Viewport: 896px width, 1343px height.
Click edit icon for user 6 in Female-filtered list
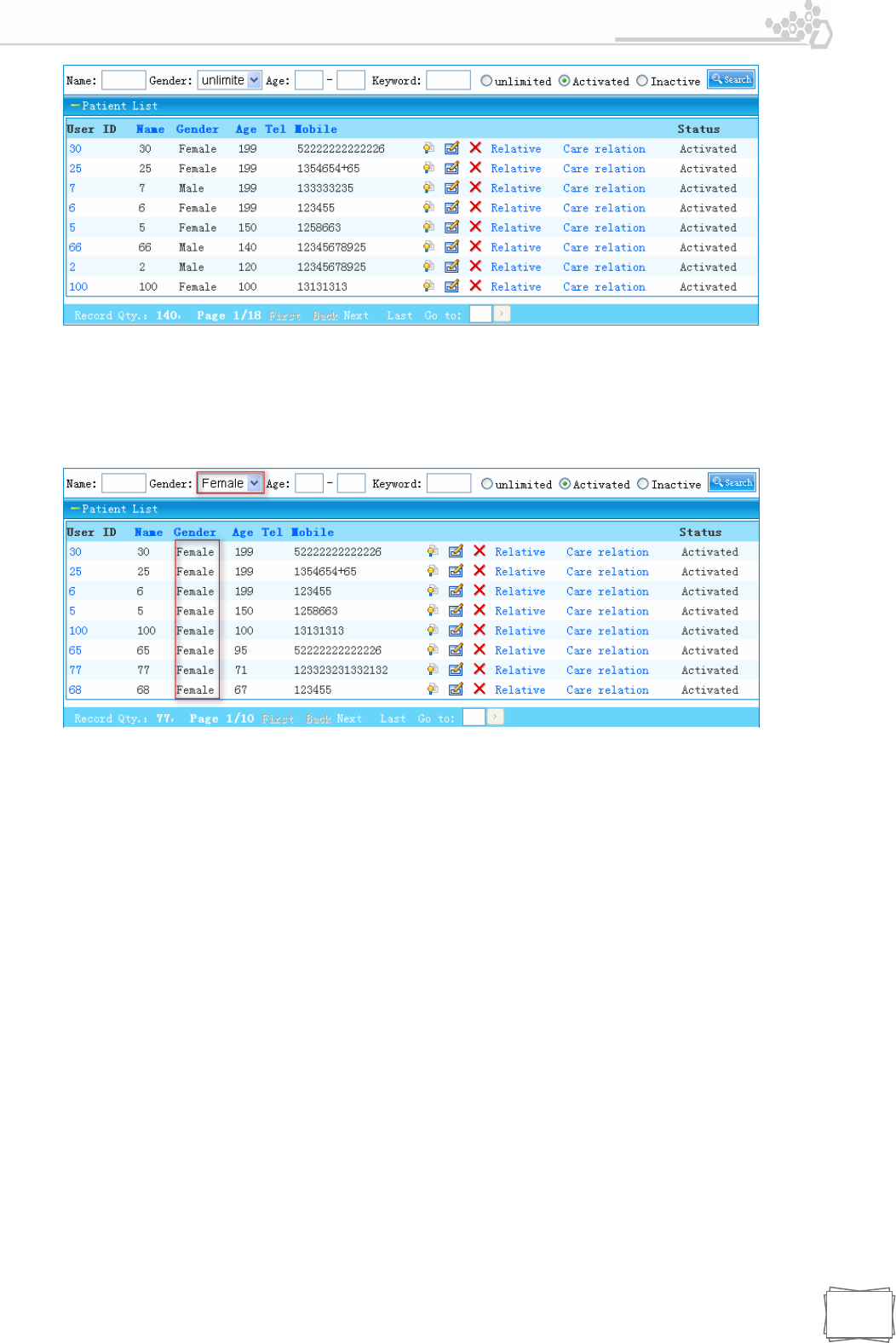coord(456,591)
